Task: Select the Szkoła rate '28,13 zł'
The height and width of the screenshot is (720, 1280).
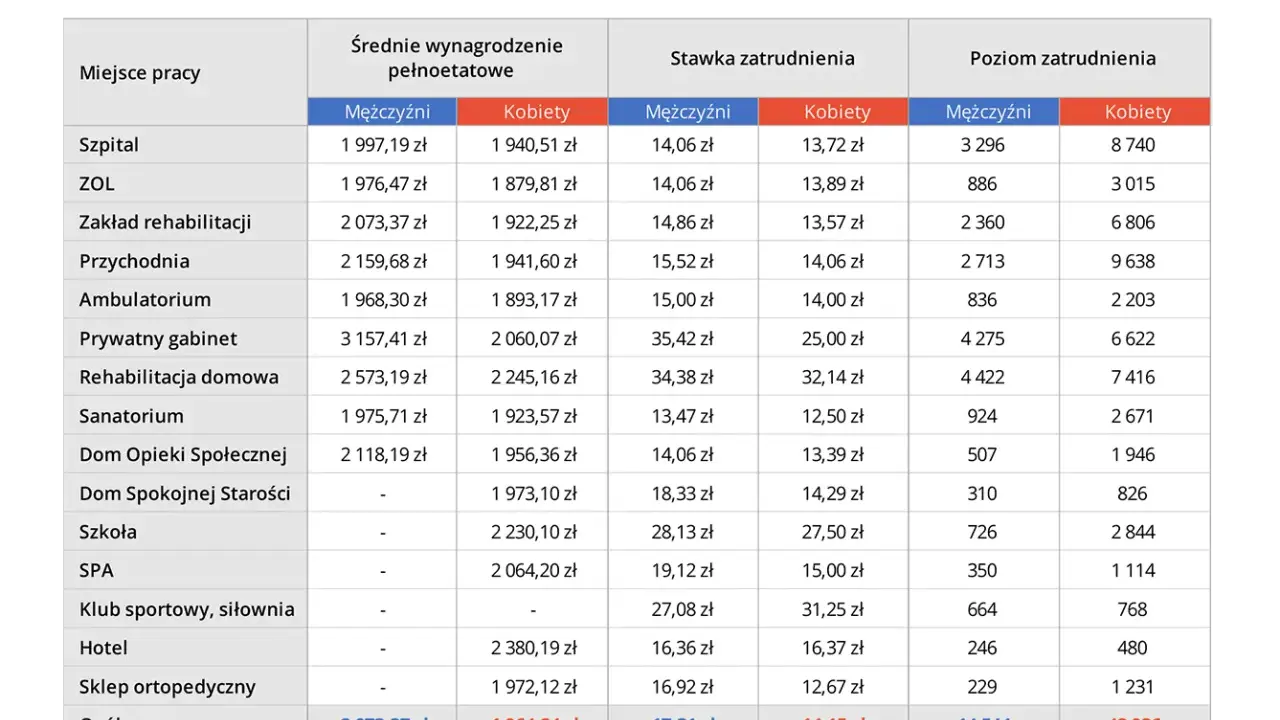Action: point(682,532)
